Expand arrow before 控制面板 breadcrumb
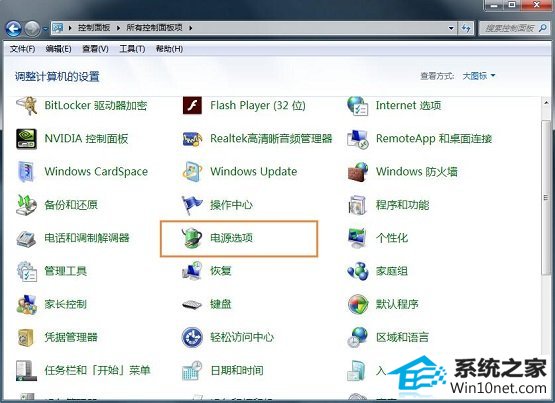 pyautogui.click(x=70, y=28)
